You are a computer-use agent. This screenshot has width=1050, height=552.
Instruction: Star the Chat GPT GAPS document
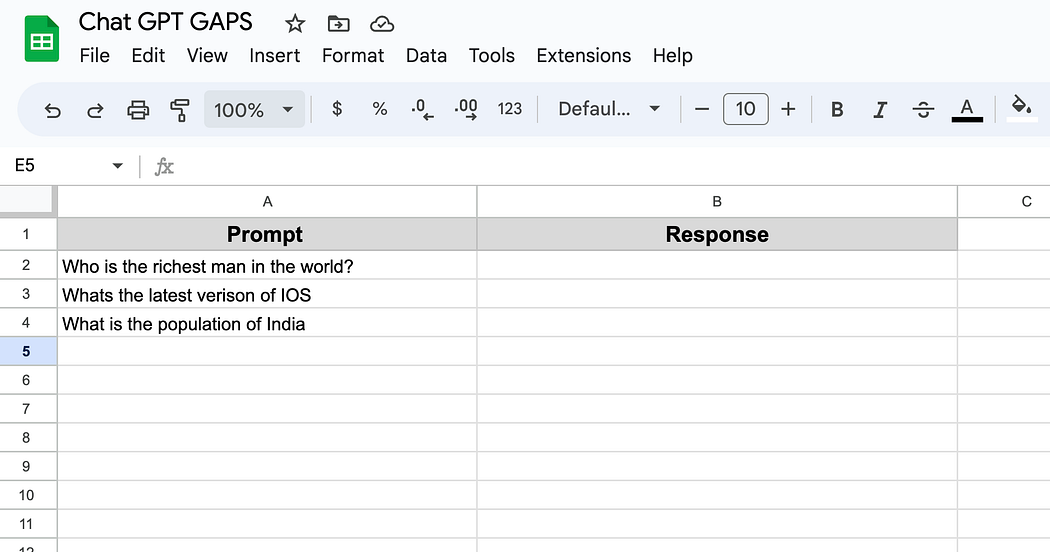click(x=295, y=24)
